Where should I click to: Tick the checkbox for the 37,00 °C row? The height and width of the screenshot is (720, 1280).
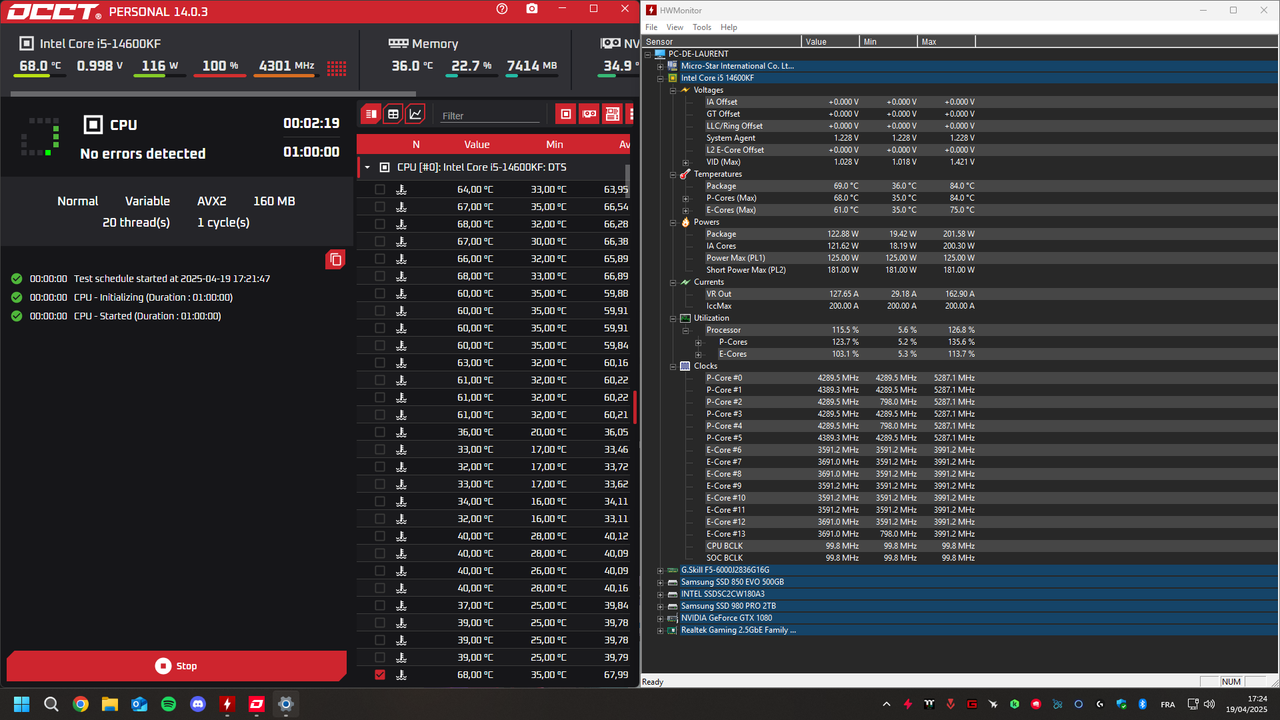[380, 605]
